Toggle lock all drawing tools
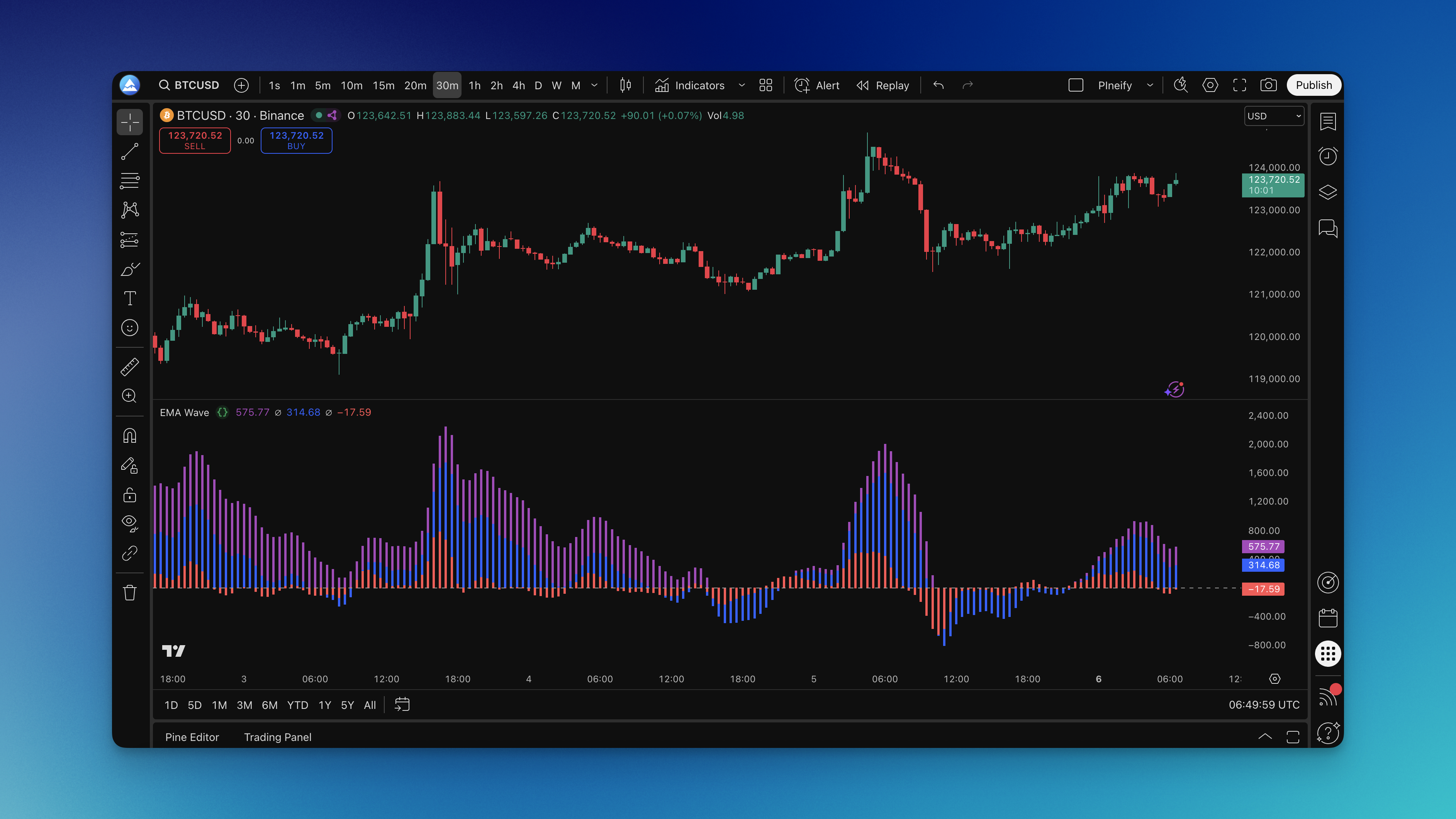Viewport: 1456px width, 819px height. [129, 495]
